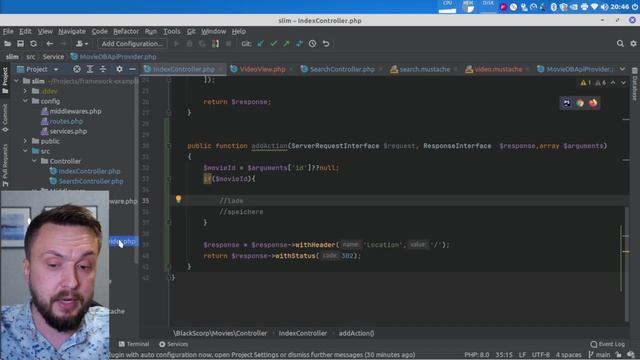Open Event Log
The height and width of the screenshot is (360, 640).
[x=608, y=344]
